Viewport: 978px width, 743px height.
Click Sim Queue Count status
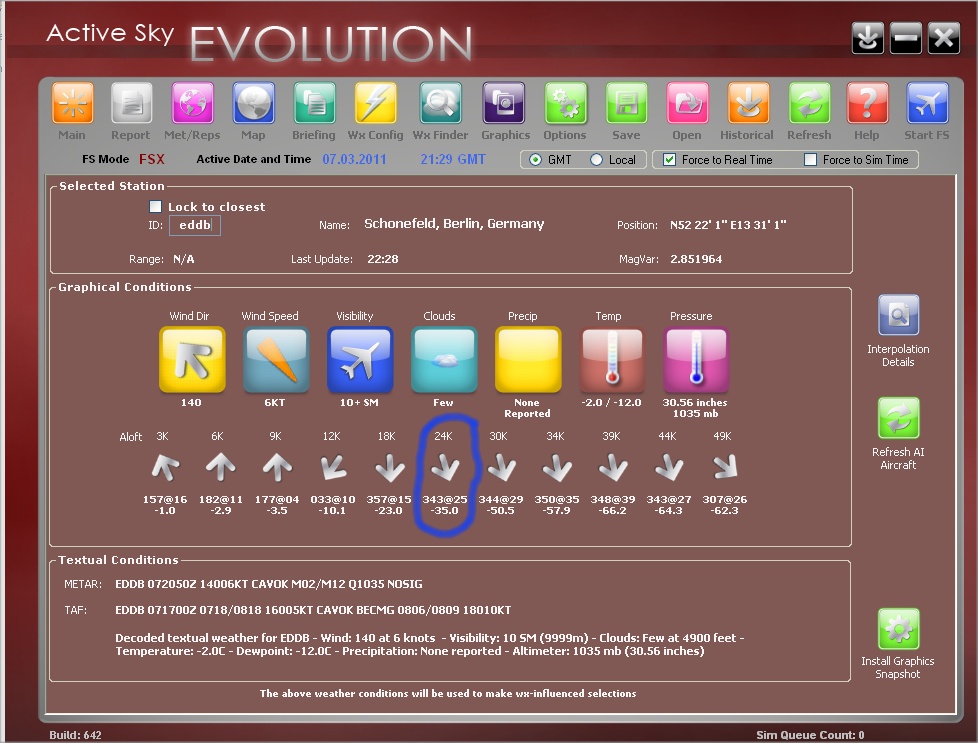tap(810, 735)
